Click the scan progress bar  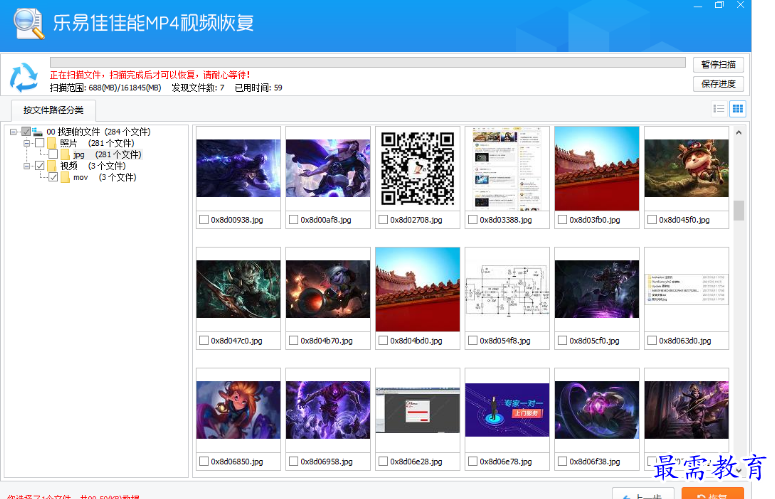pyautogui.click(x=367, y=63)
